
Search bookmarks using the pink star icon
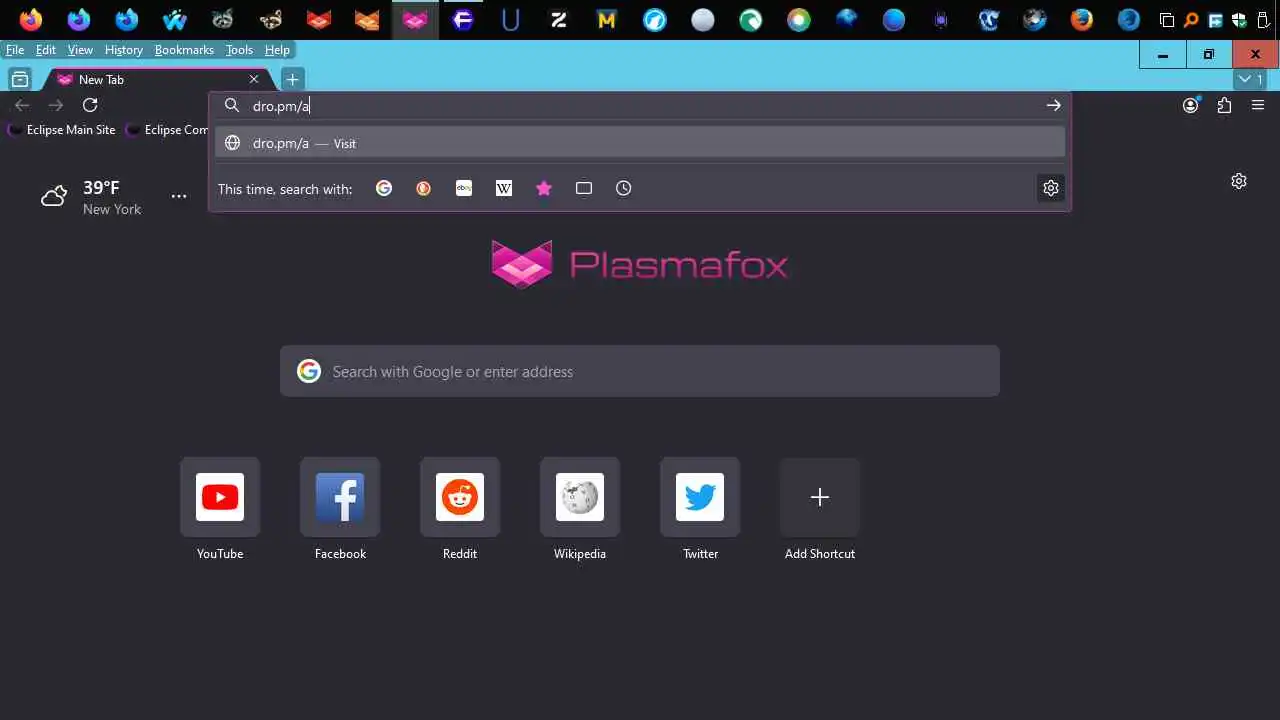click(x=544, y=188)
